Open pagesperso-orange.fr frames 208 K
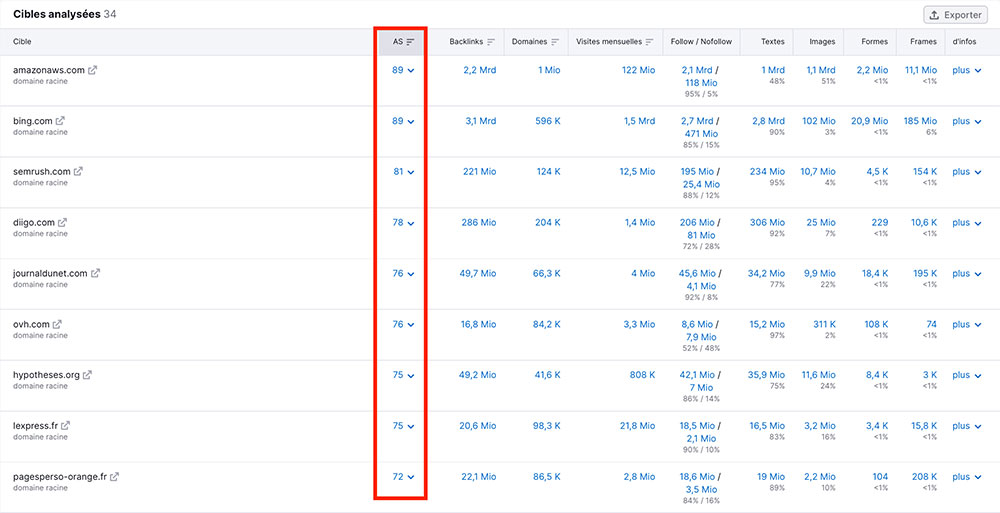This screenshot has width=1000, height=513. click(924, 477)
